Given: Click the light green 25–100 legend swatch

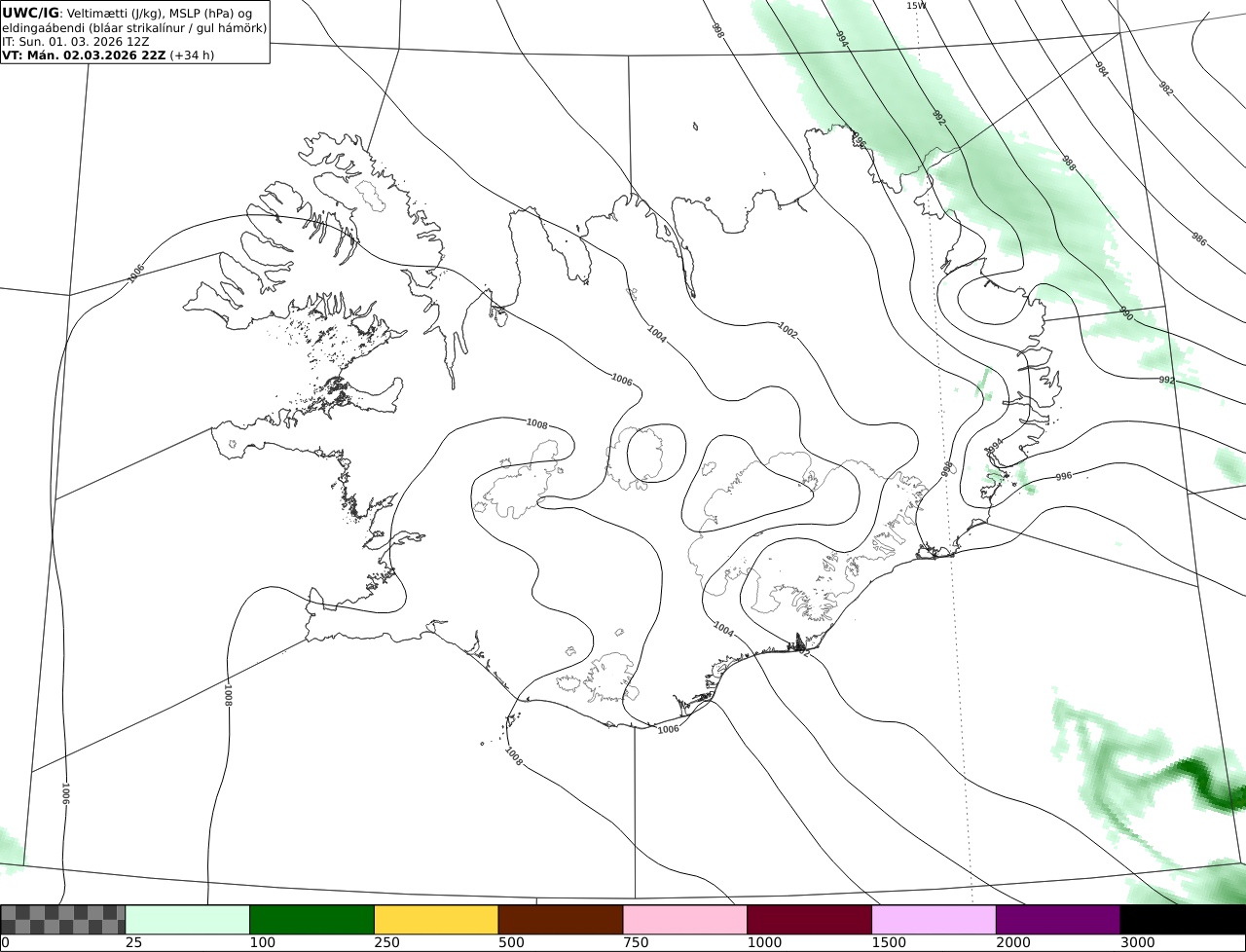Looking at the screenshot, I should 188,920.
